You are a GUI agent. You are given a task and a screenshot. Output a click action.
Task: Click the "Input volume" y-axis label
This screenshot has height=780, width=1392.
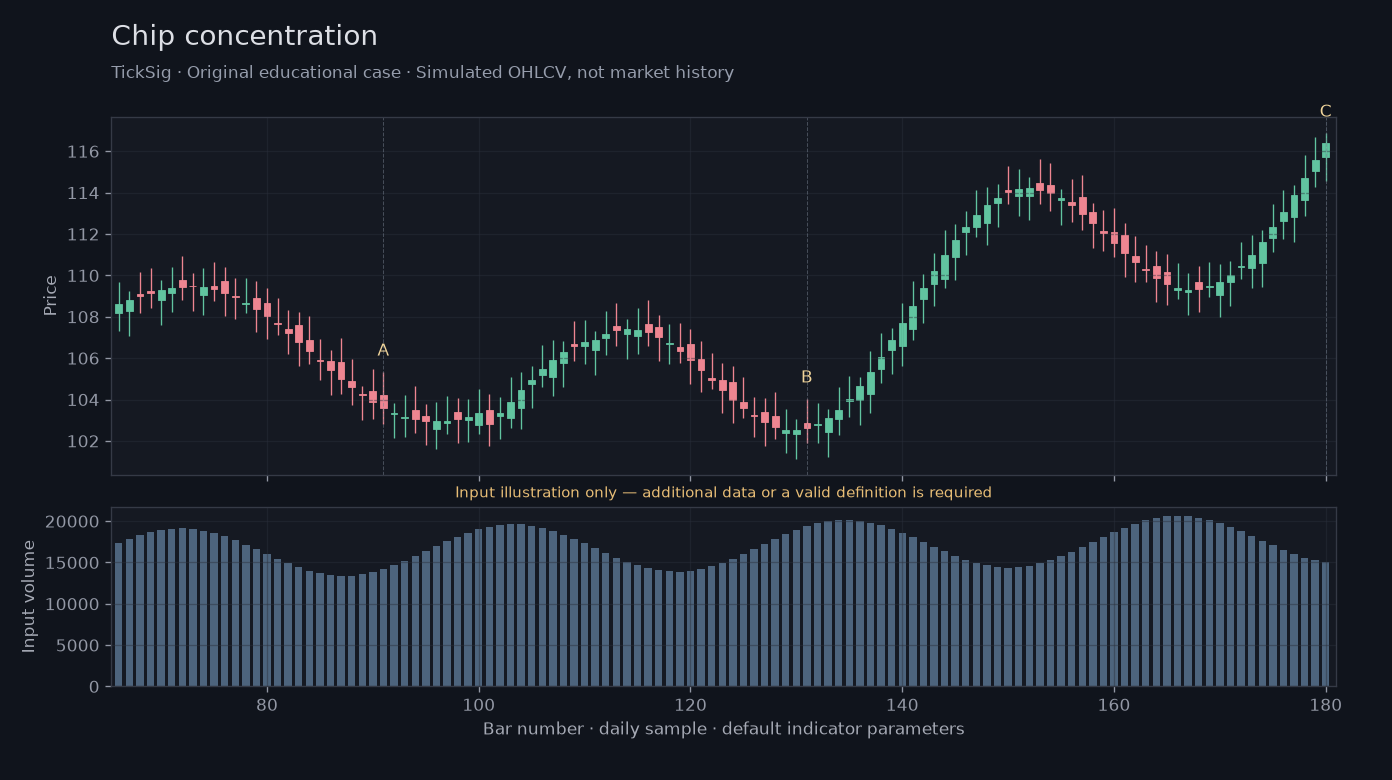pos(29,596)
